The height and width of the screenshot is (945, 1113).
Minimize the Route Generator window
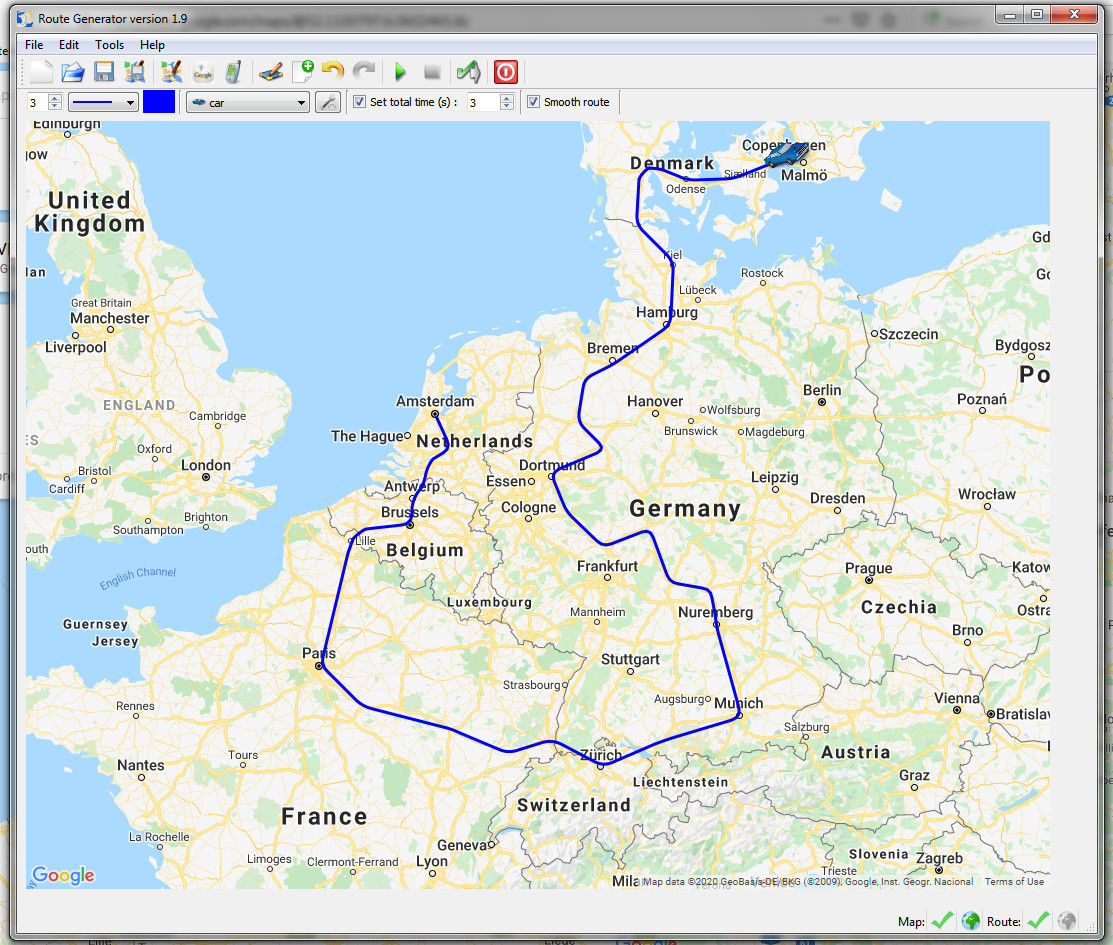pyautogui.click(x=1009, y=14)
